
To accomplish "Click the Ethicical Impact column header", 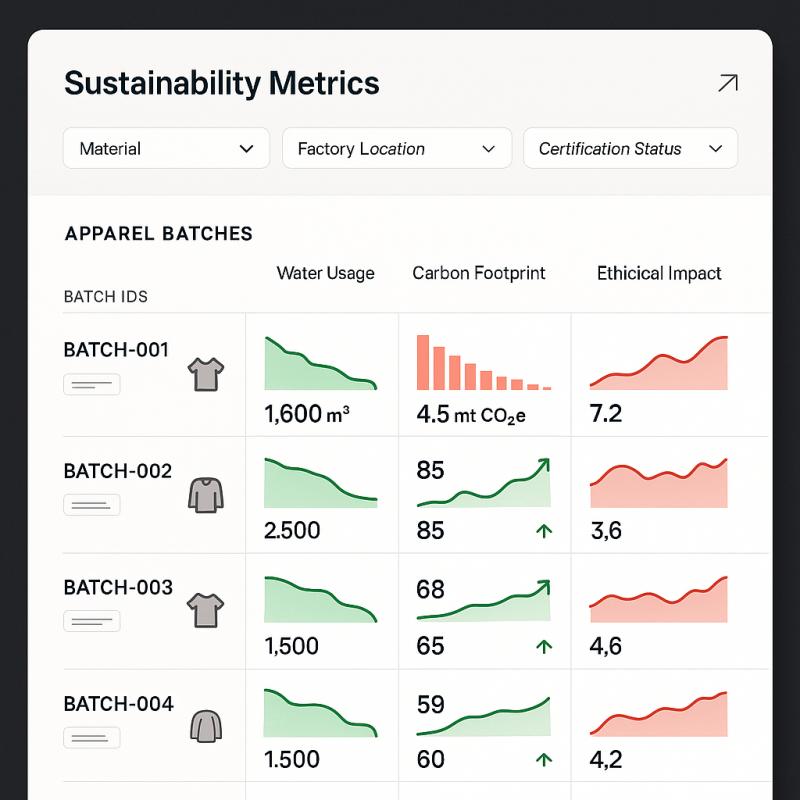I will [659, 273].
